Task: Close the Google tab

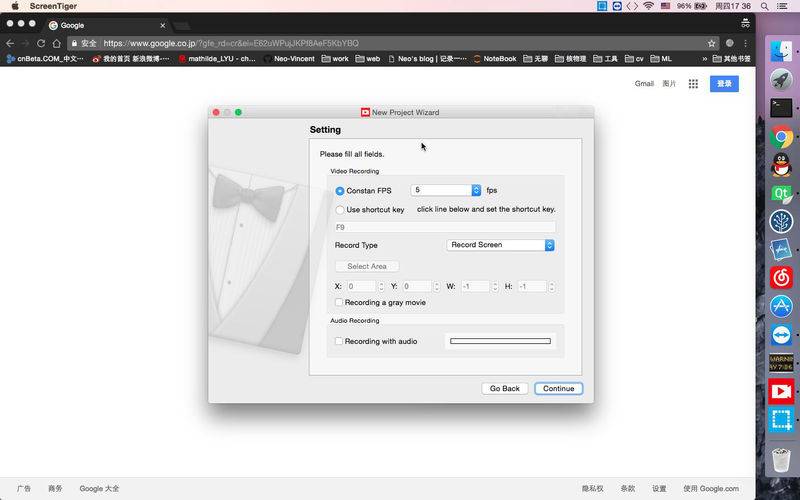Action: click(x=162, y=25)
